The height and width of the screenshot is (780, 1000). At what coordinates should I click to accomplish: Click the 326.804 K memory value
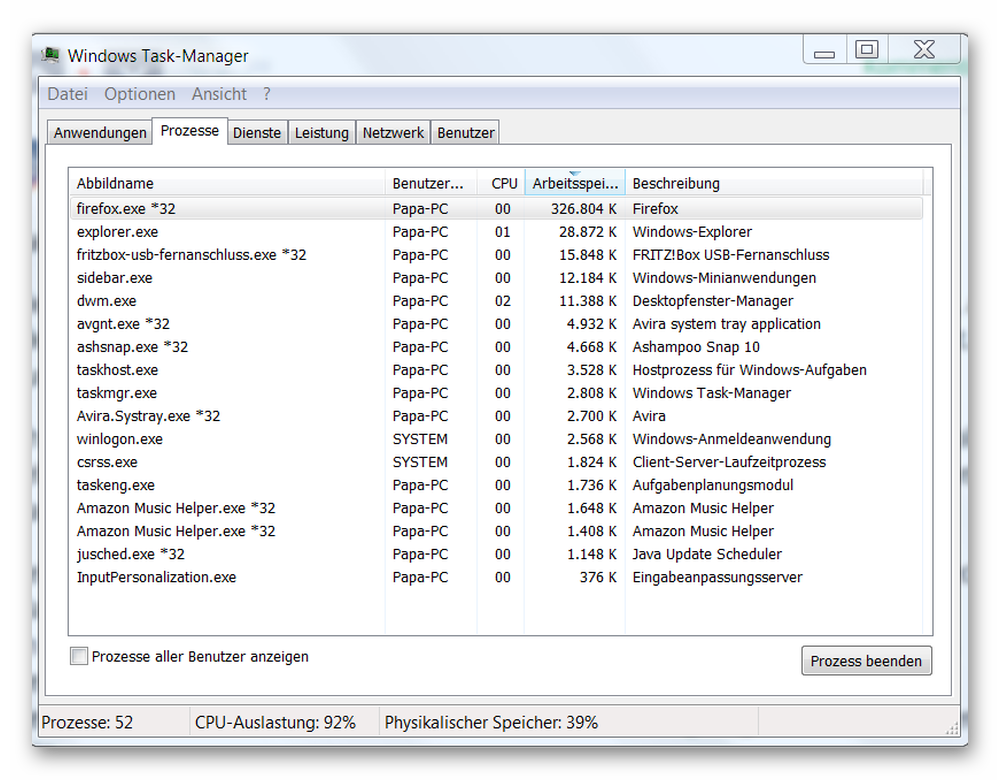584,209
